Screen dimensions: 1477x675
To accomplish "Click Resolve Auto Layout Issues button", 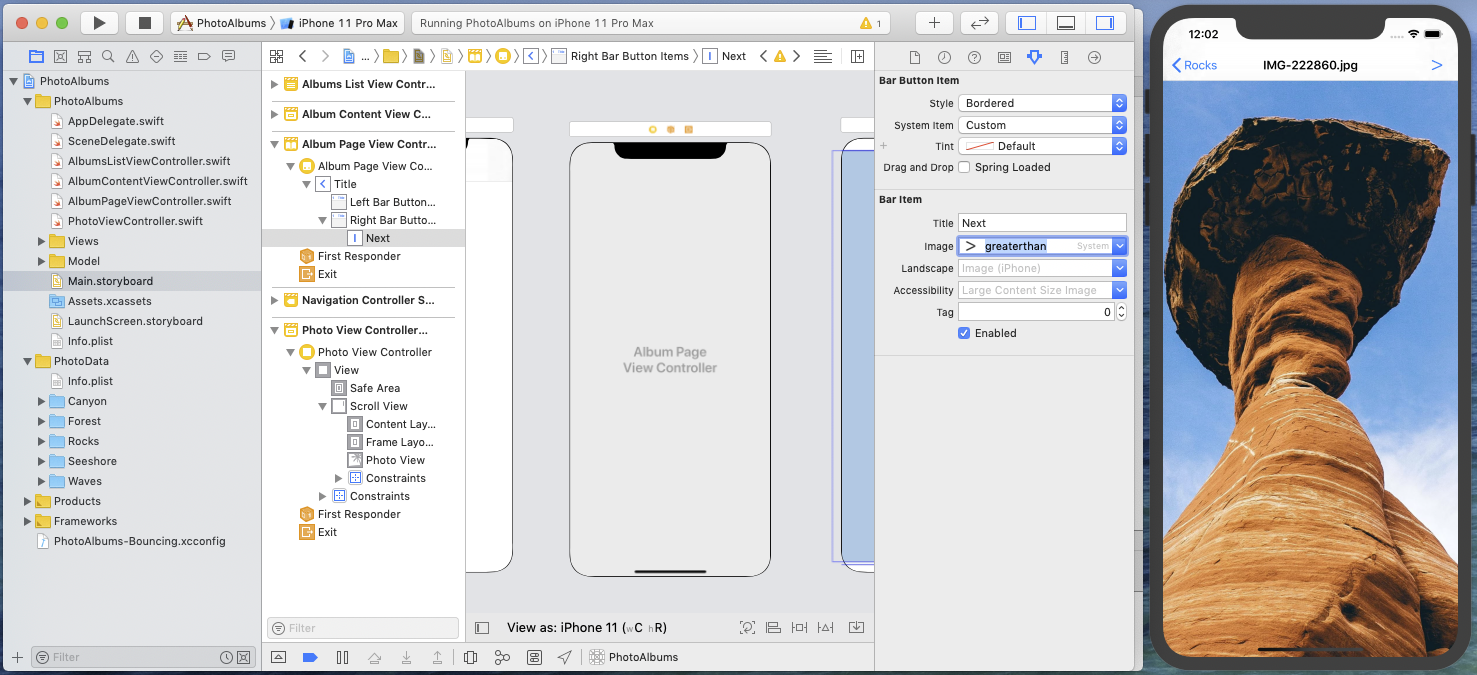I will click(825, 627).
